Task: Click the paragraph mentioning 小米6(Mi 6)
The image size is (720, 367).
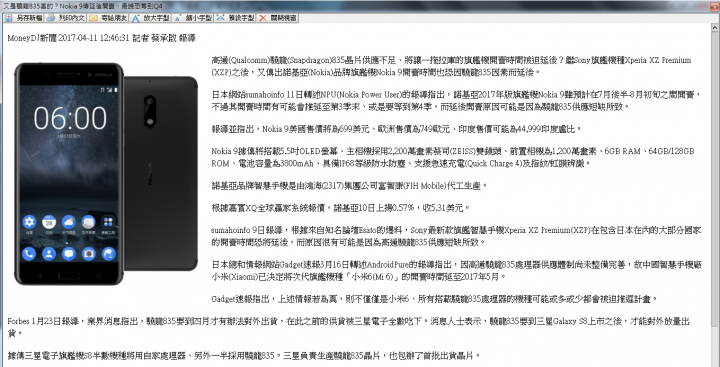Action: tap(456, 271)
